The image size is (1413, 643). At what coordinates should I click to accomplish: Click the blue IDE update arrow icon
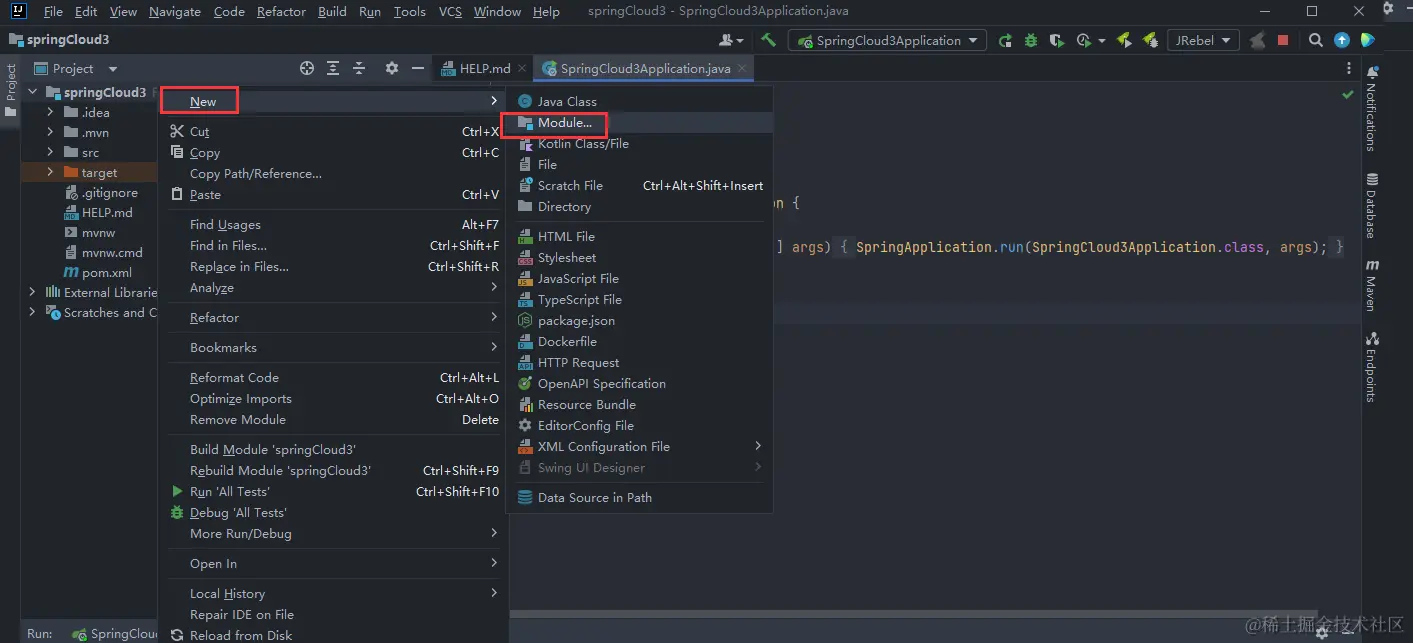point(1342,40)
